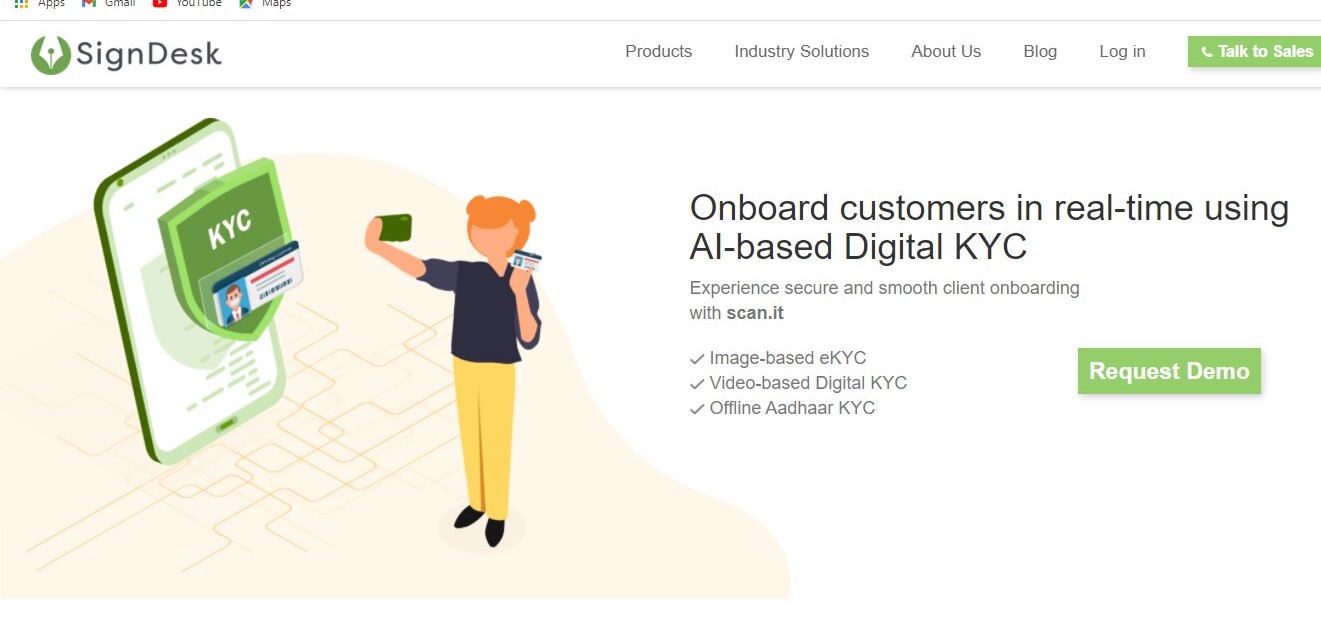Open the About Us menu item
This screenshot has width=1321, height=639.
946,52
